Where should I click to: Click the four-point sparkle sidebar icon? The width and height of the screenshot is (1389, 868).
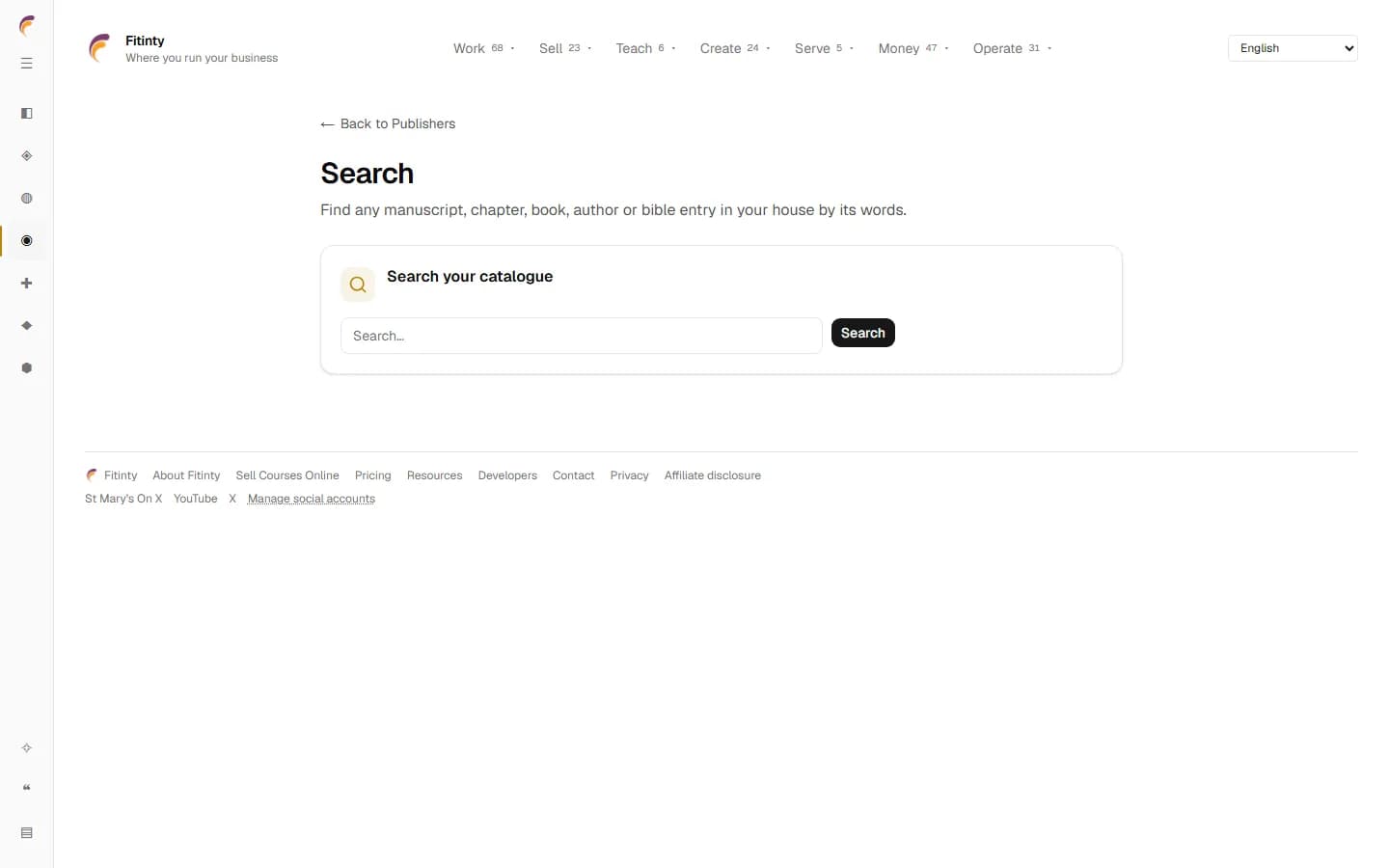point(27,748)
